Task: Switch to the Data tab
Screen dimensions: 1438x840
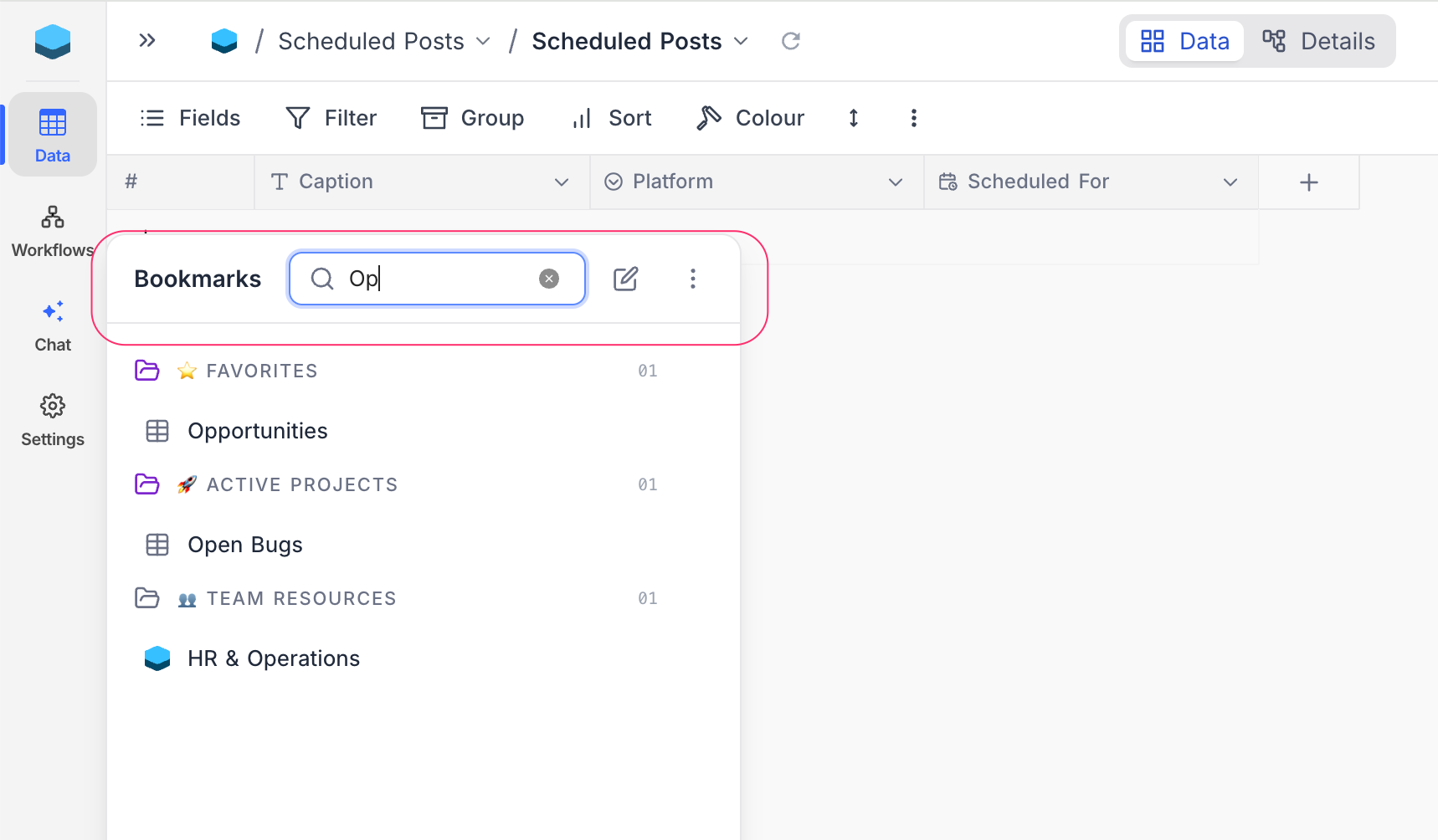Action: pos(1185,41)
